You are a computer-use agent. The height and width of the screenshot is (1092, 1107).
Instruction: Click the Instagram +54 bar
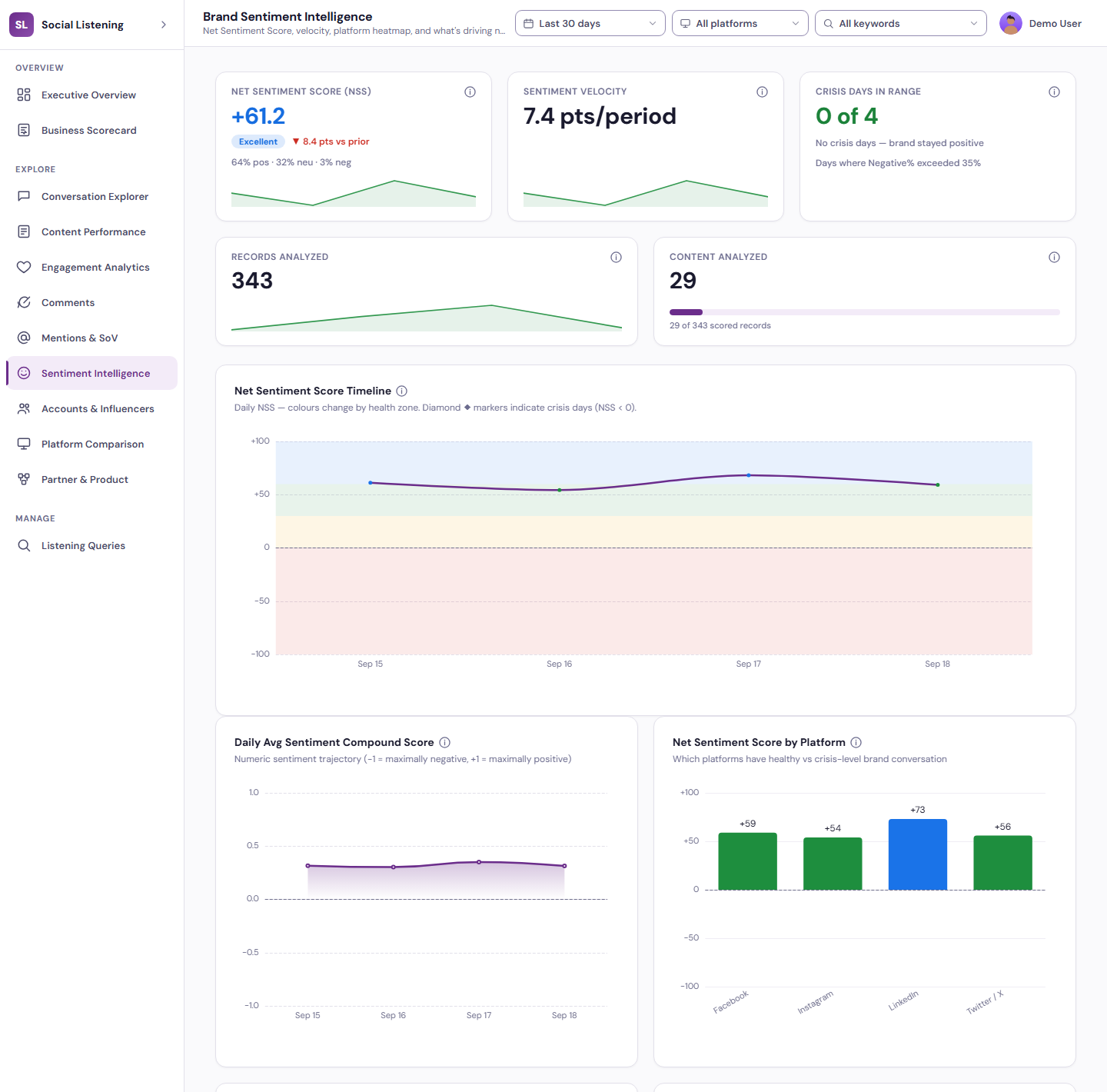coord(833,864)
